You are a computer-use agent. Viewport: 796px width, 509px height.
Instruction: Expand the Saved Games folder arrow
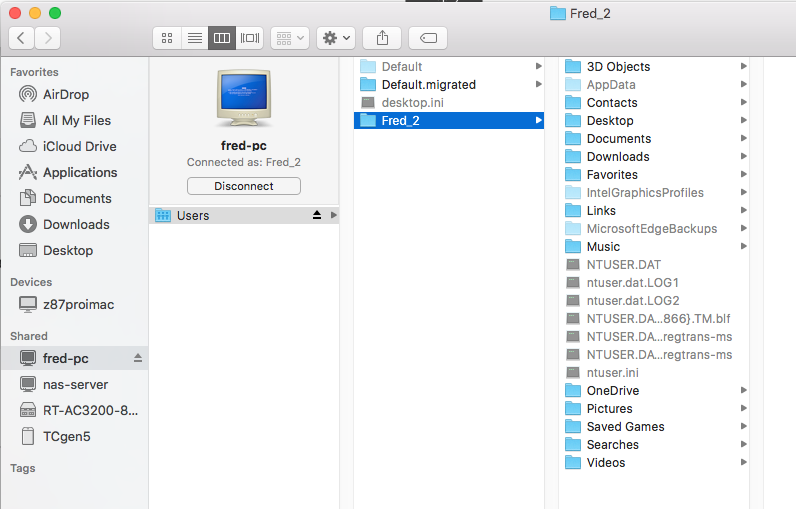click(x=744, y=427)
